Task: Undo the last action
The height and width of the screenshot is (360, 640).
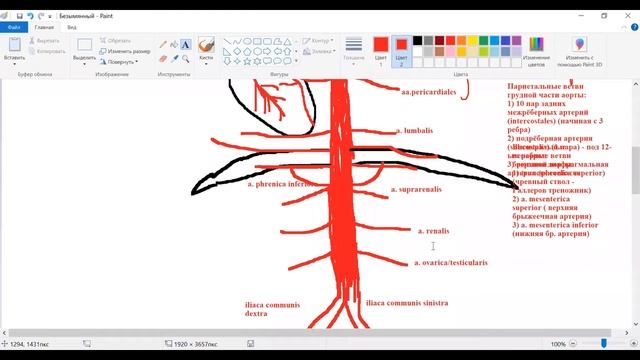Action: coord(30,16)
